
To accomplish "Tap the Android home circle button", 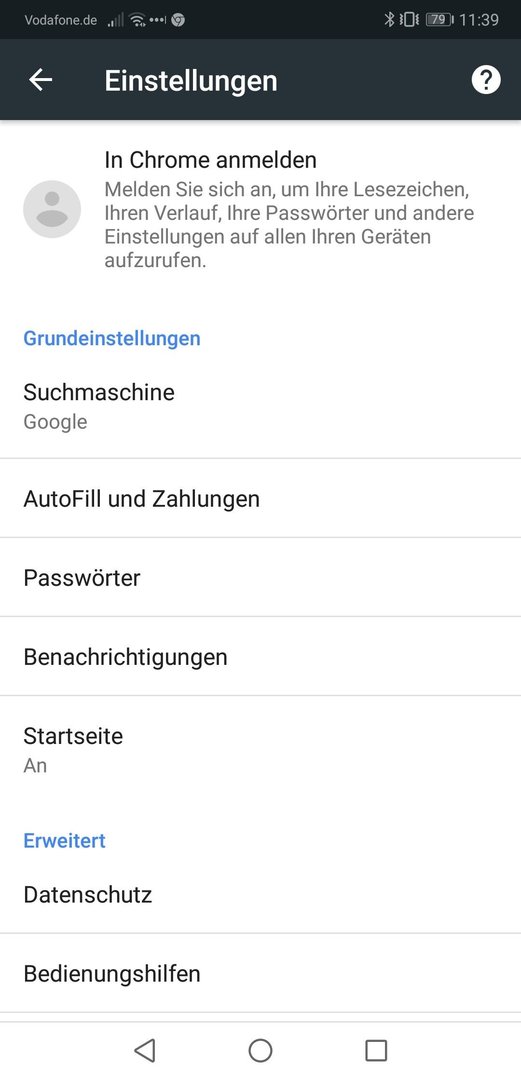I will (260, 1050).
